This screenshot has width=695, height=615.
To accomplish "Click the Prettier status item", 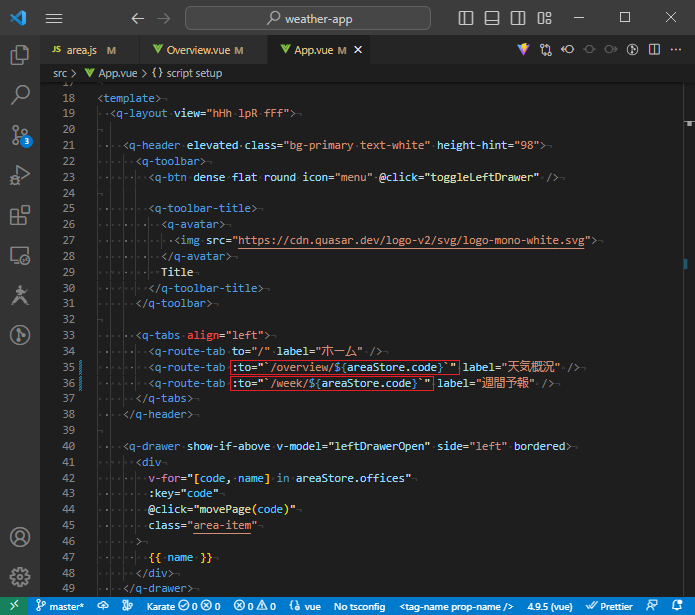I will click(609, 606).
